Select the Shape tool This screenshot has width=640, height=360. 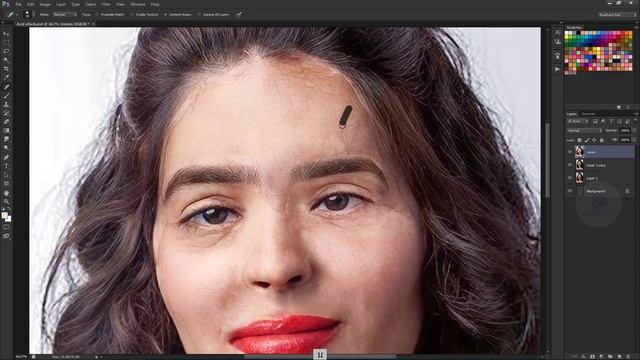coord(6,184)
